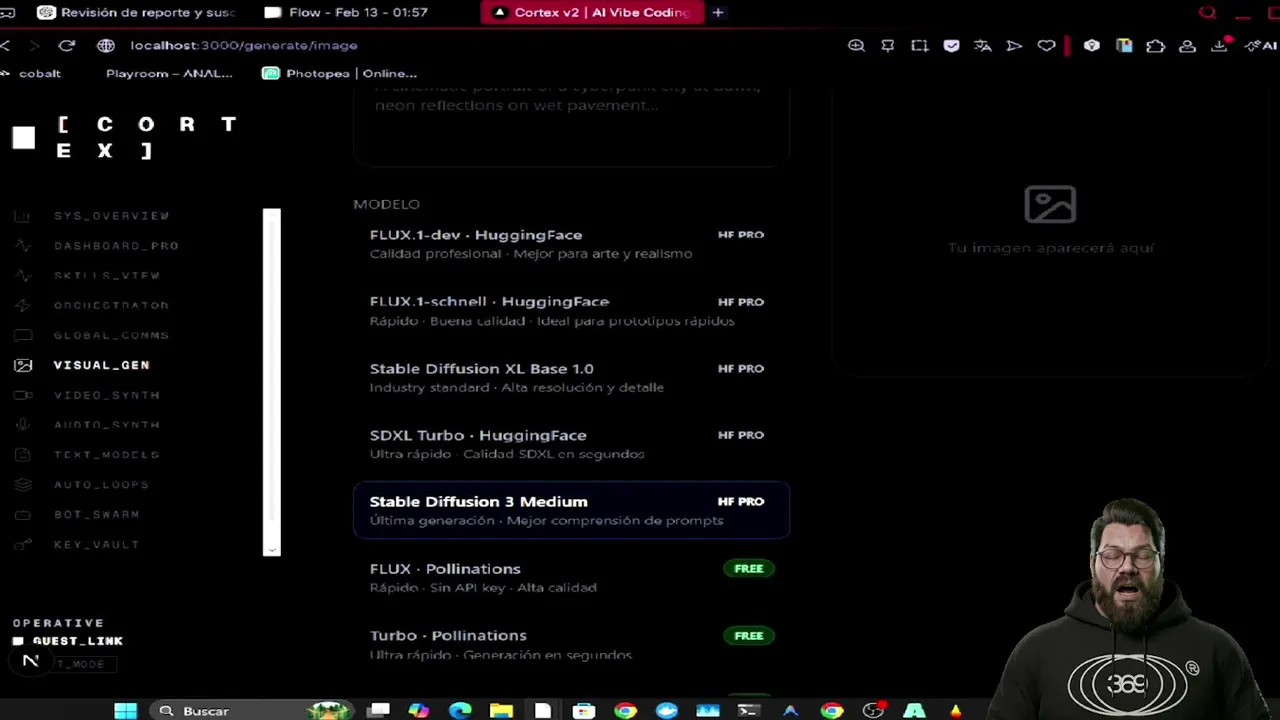1280x720 pixels.
Task: Select SDXL Turbo HuggingFace model
Action: pos(571,444)
